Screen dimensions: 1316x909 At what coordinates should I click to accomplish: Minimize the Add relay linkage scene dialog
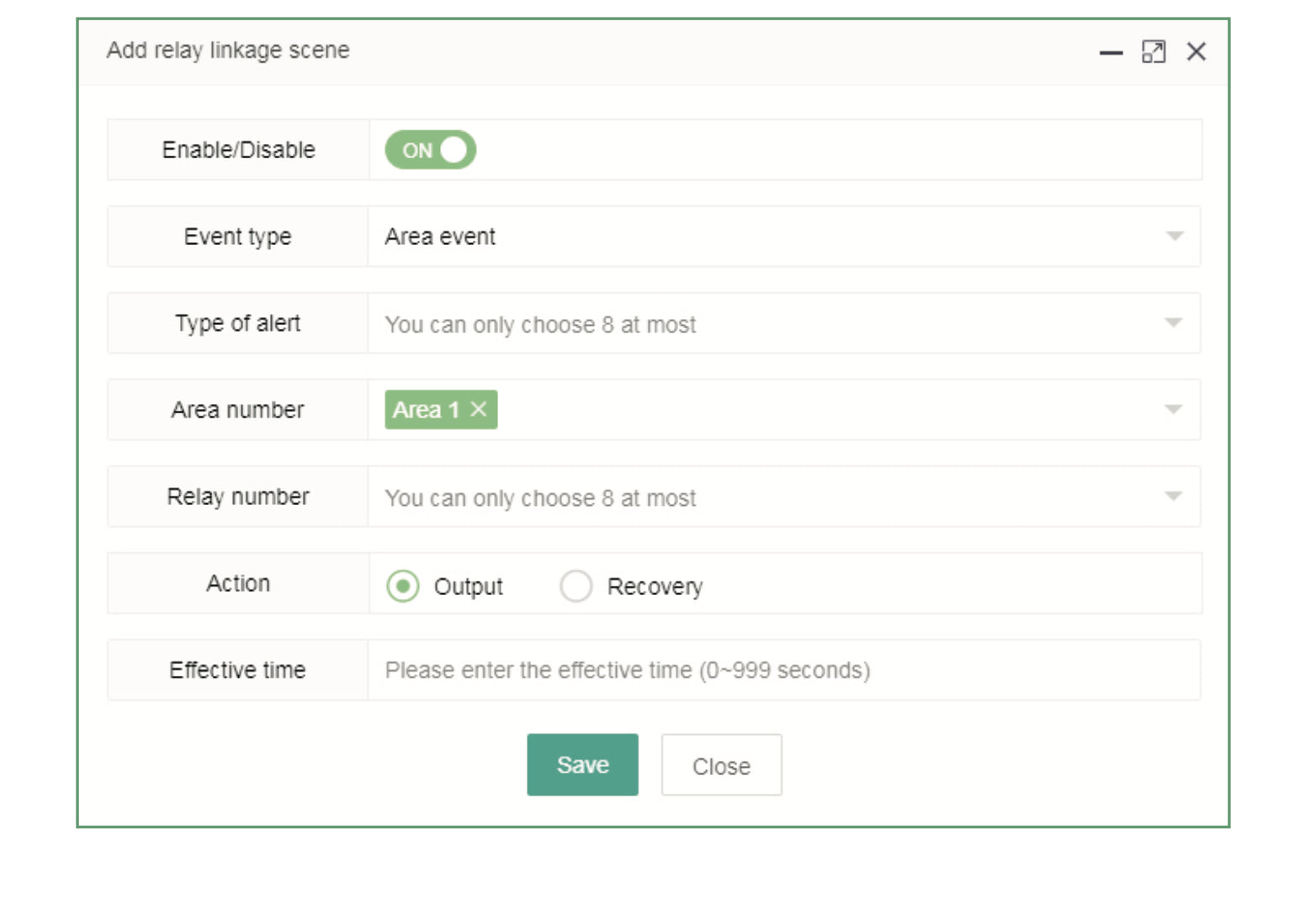click(x=1110, y=52)
